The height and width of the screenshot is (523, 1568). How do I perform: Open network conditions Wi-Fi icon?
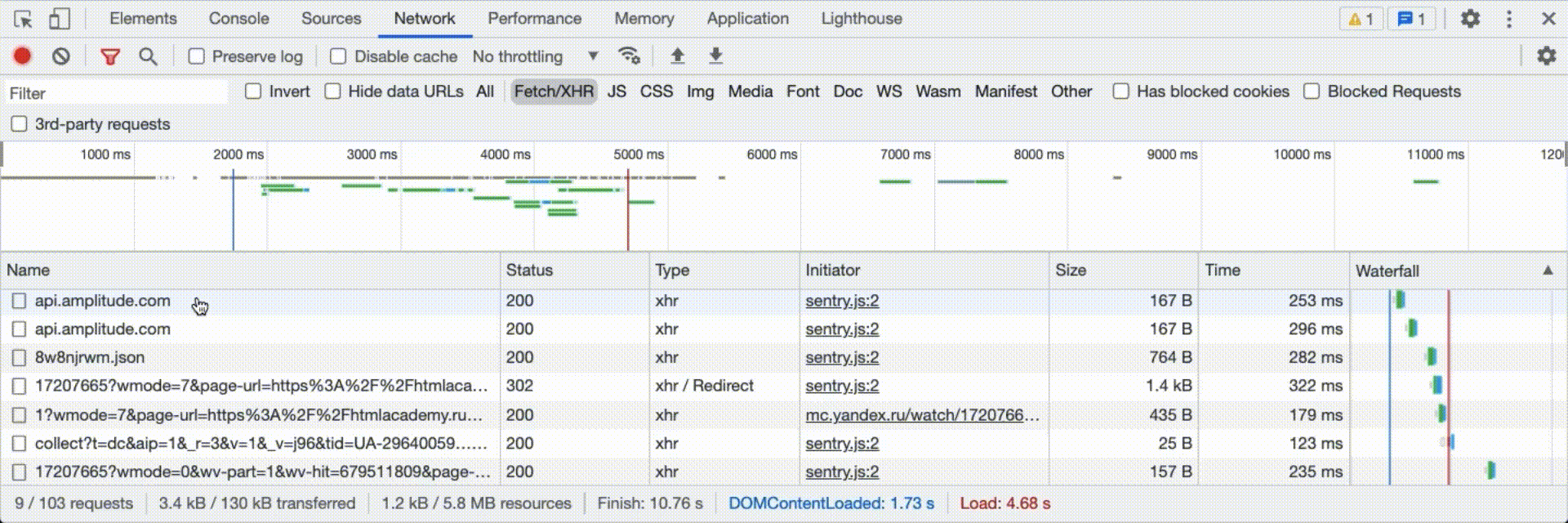click(629, 56)
